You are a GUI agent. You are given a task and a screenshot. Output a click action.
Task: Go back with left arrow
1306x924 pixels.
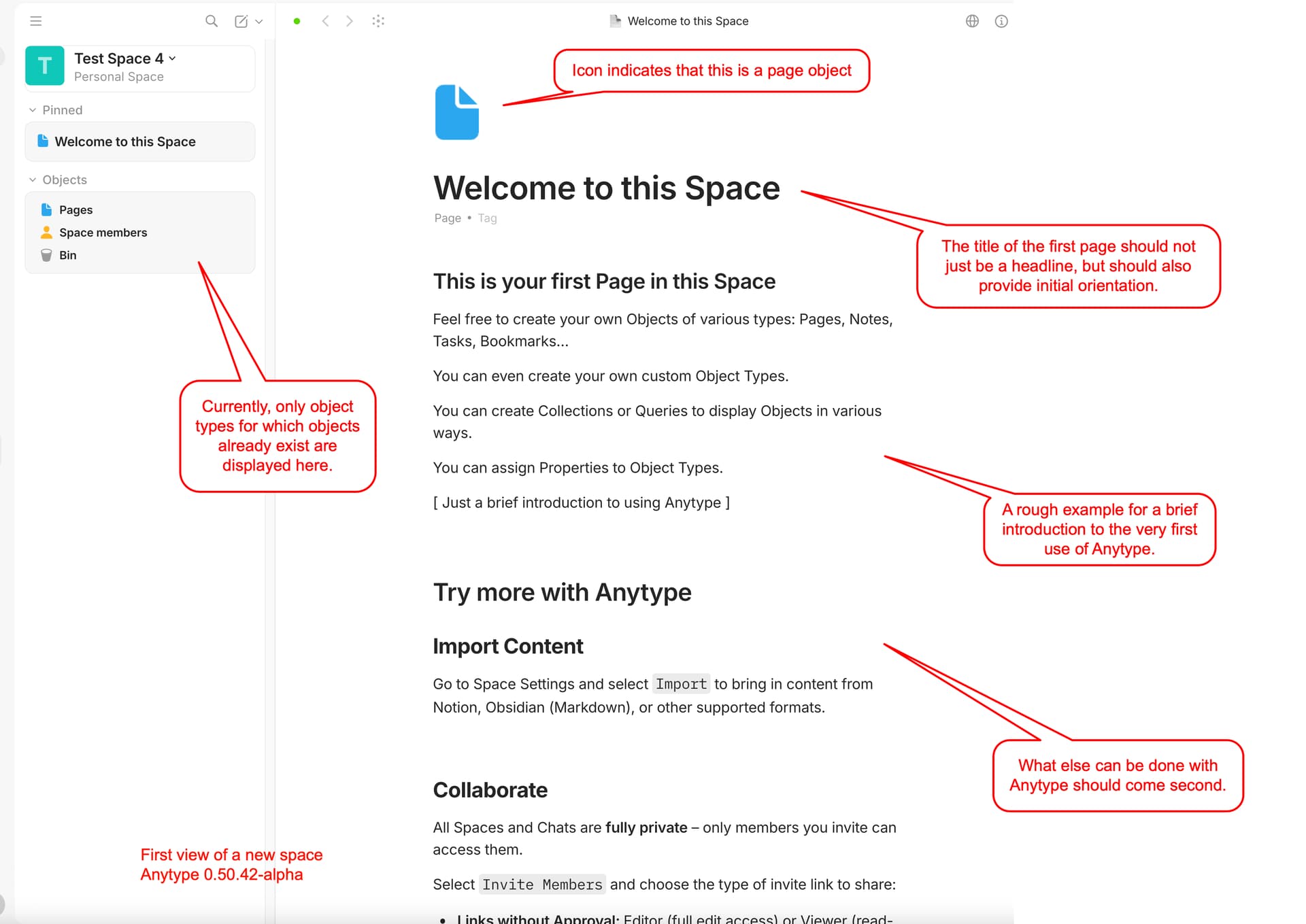click(x=326, y=21)
